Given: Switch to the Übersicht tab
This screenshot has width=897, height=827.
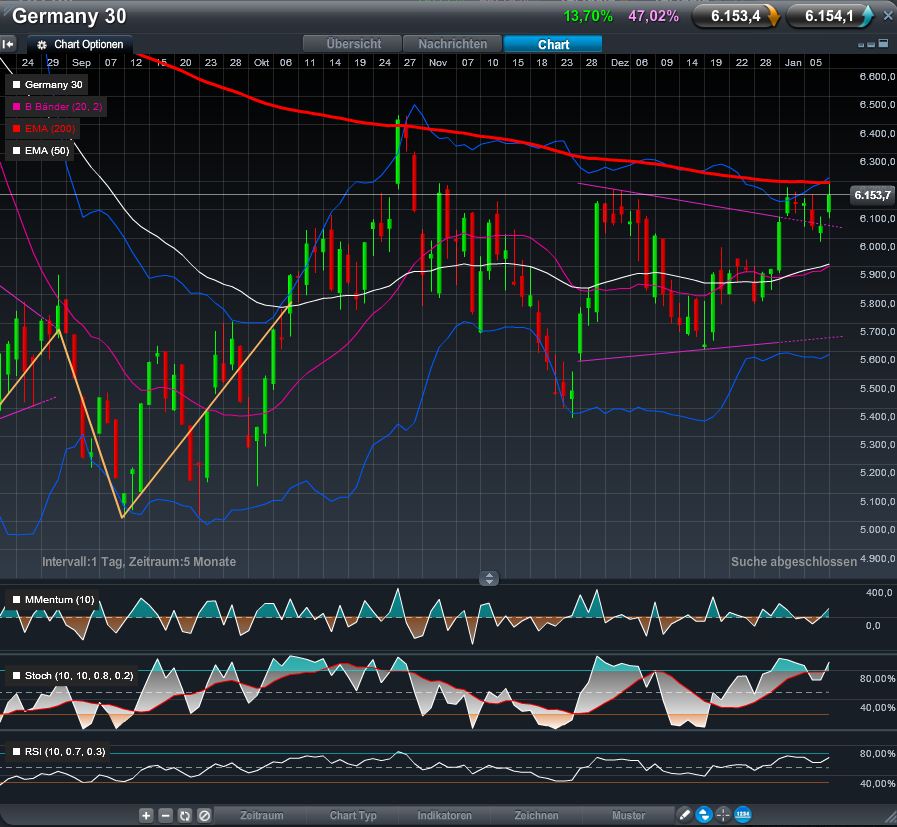Looking at the screenshot, I should point(353,44).
